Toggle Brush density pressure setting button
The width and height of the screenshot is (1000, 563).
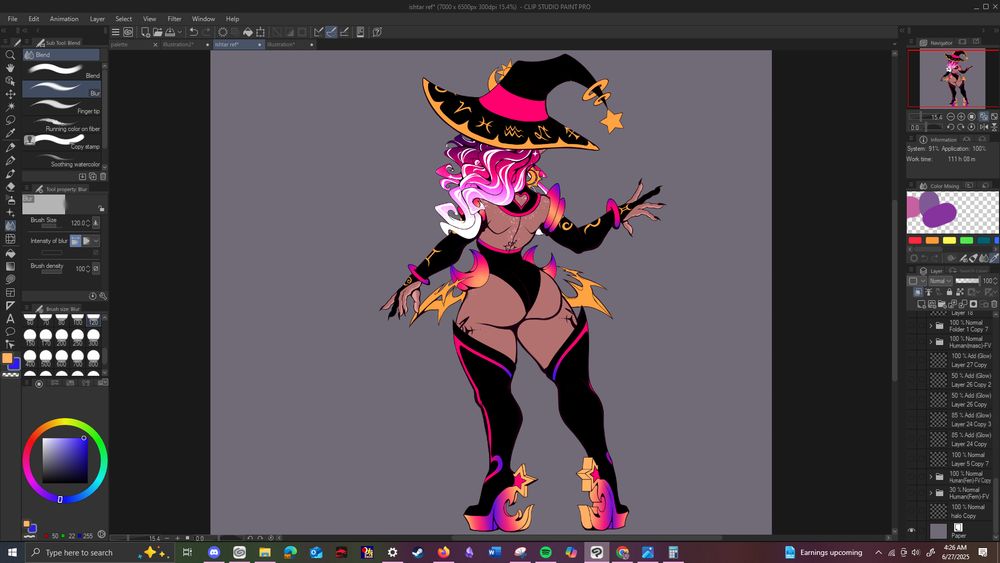96,268
